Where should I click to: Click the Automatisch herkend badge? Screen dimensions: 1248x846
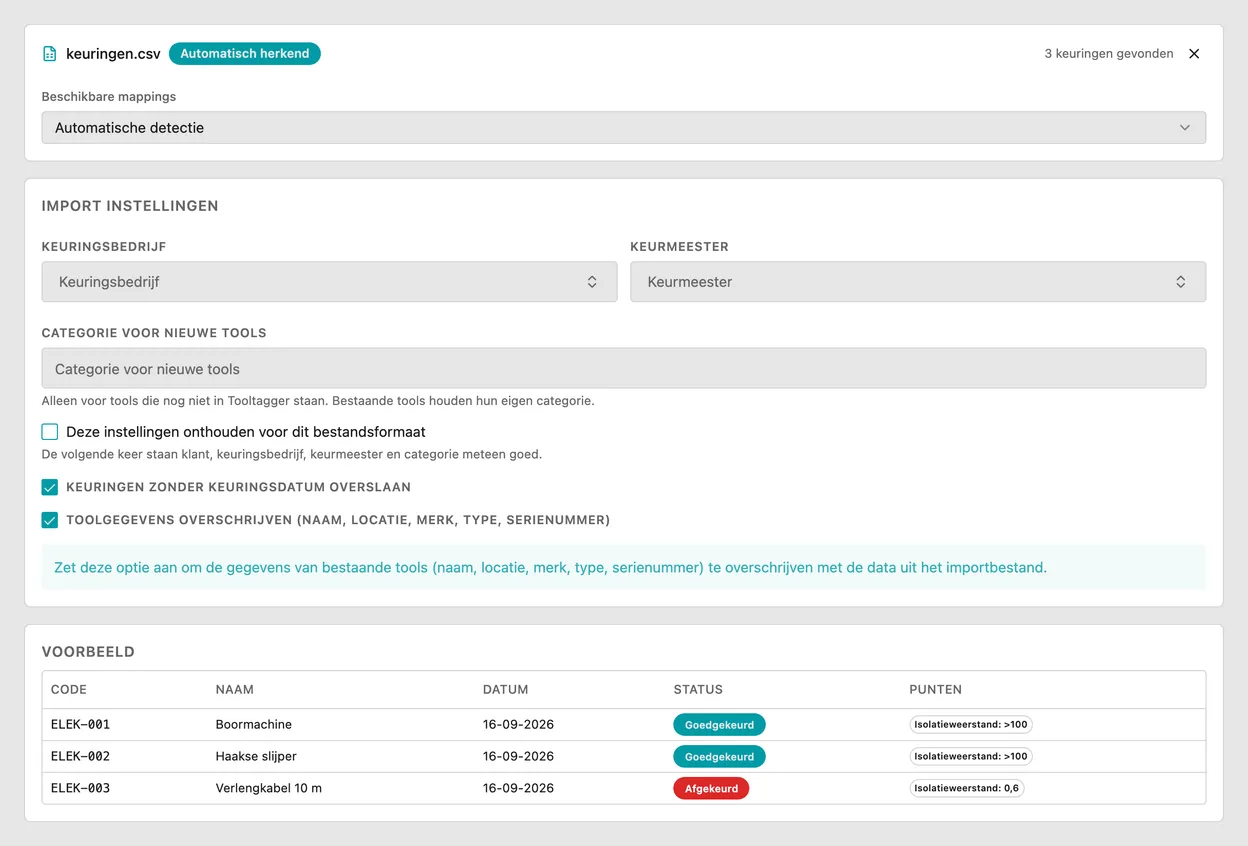(245, 54)
